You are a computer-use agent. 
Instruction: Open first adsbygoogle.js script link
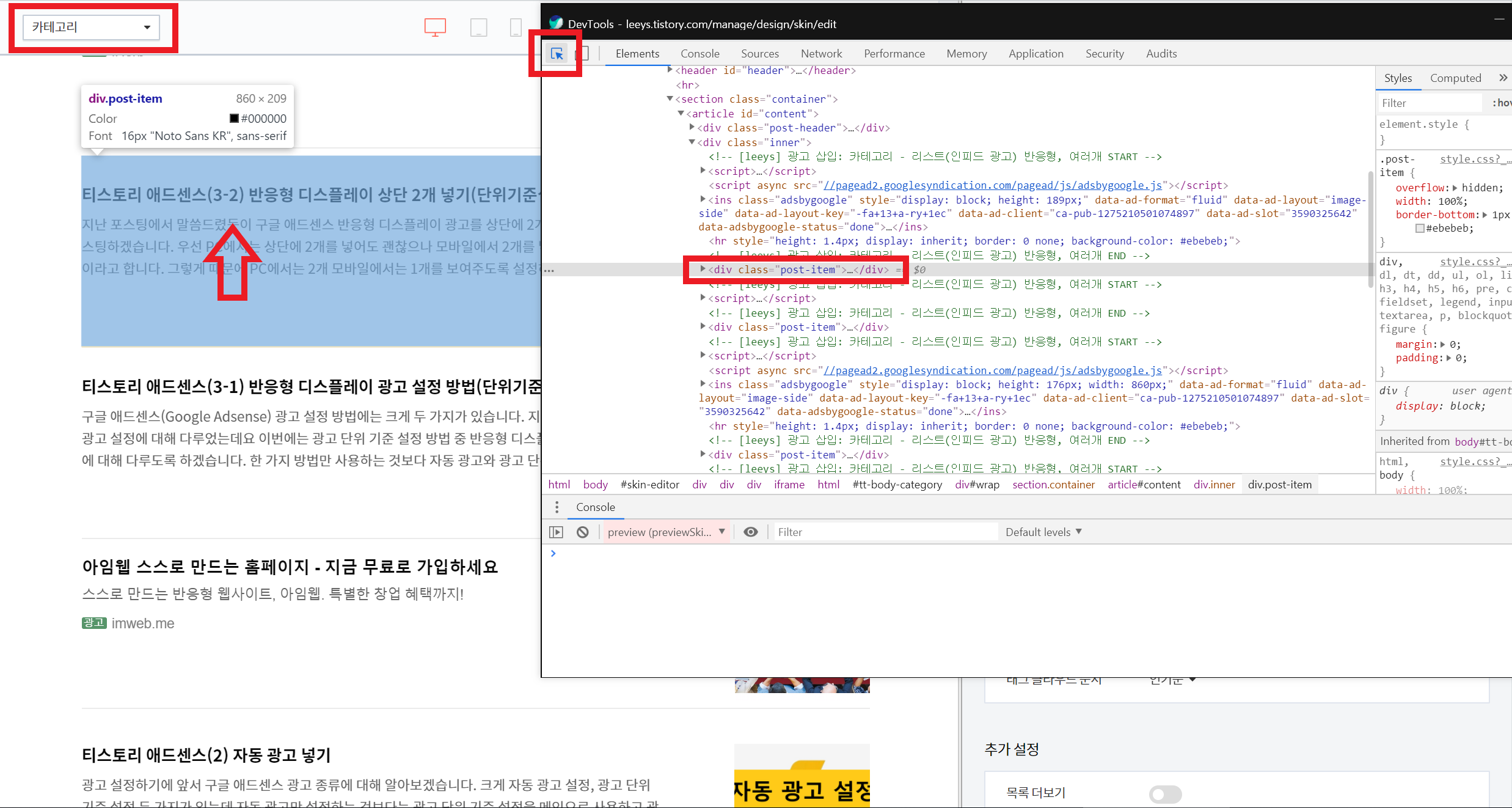coord(993,185)
